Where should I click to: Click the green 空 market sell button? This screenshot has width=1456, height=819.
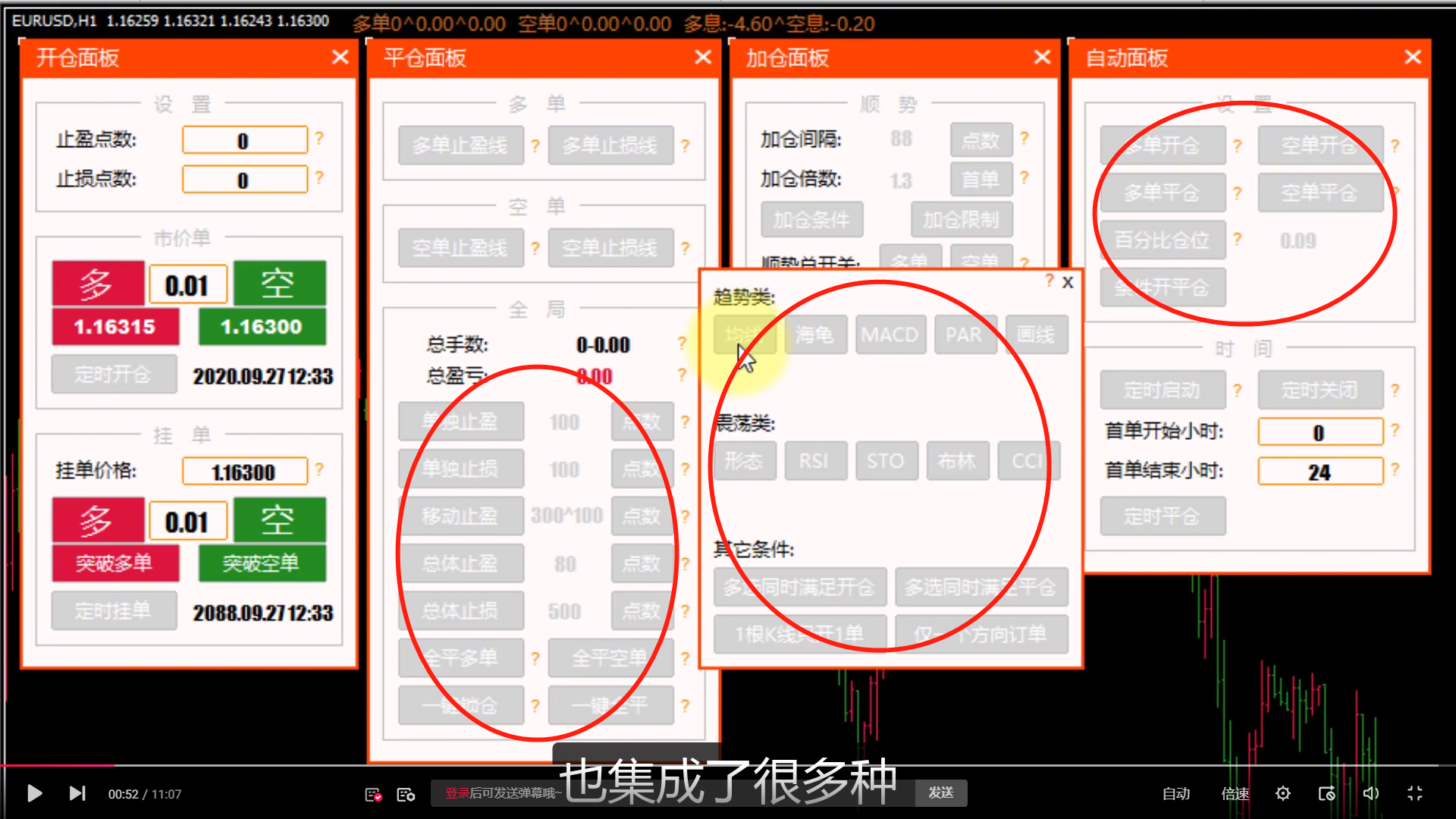(x=279, y=284)
